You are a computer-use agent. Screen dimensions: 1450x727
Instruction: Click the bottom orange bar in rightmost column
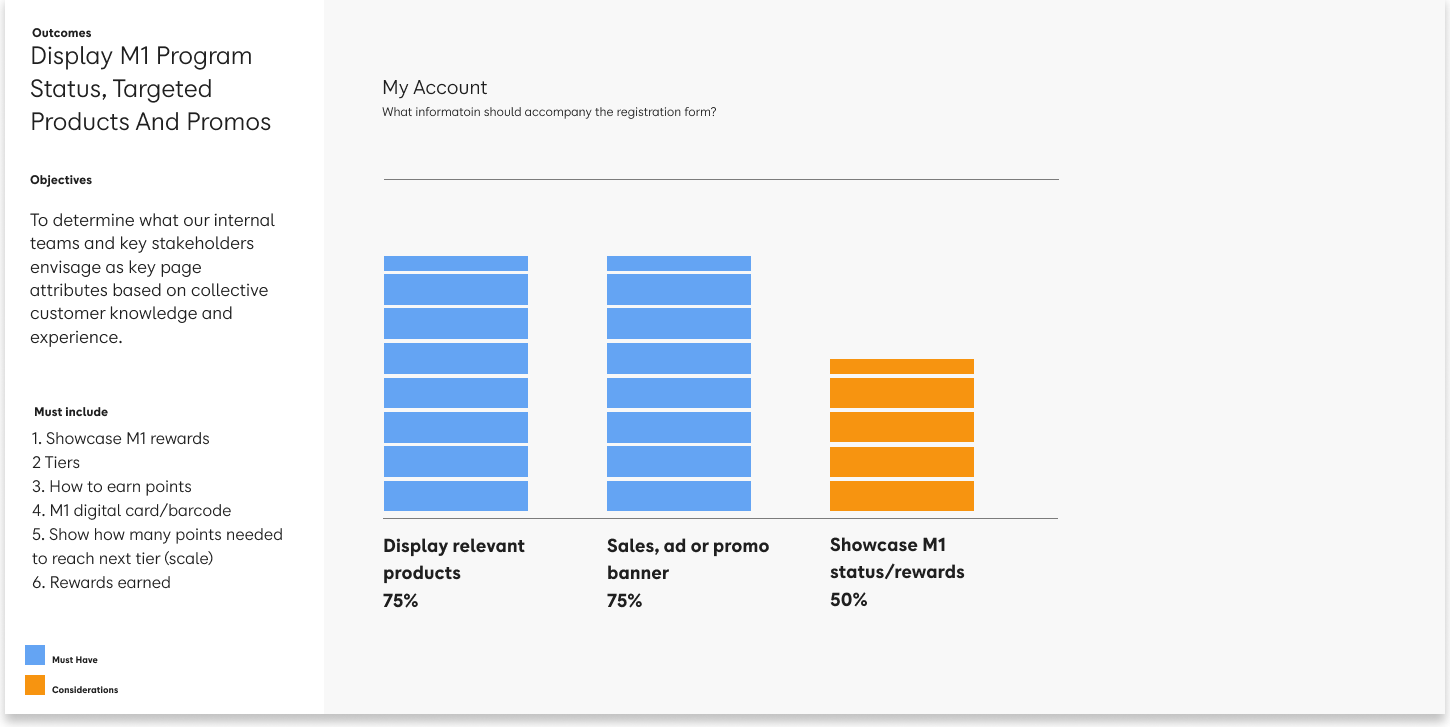click(x=901, y=495)
